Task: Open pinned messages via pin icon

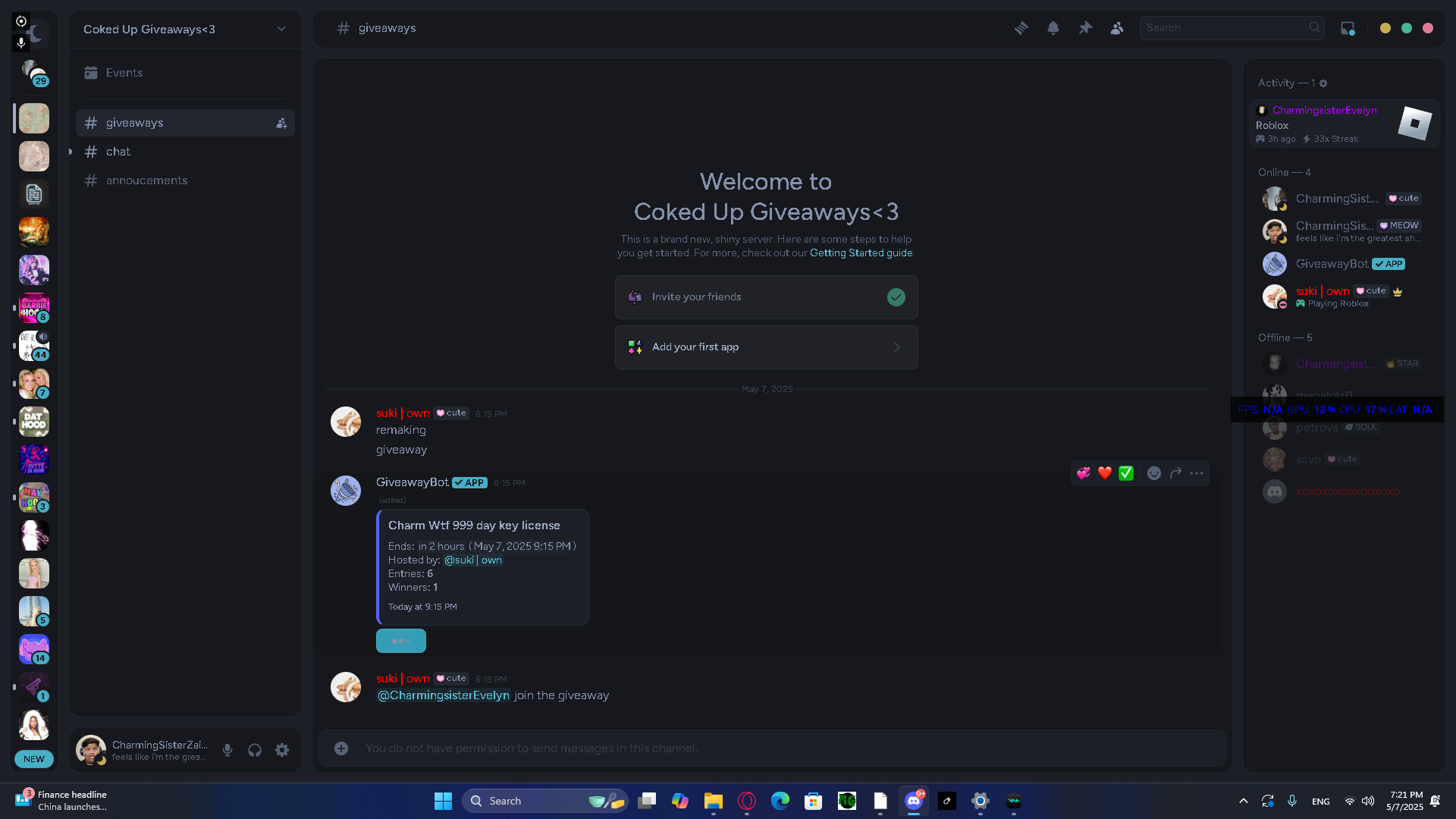Action: click(x=1085, y=28)
